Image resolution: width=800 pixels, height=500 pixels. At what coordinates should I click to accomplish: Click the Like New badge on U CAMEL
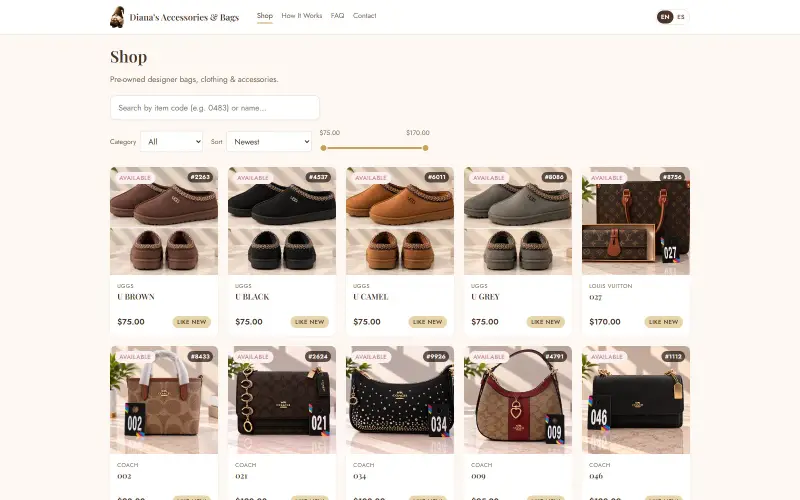click(x=428, y=322)
